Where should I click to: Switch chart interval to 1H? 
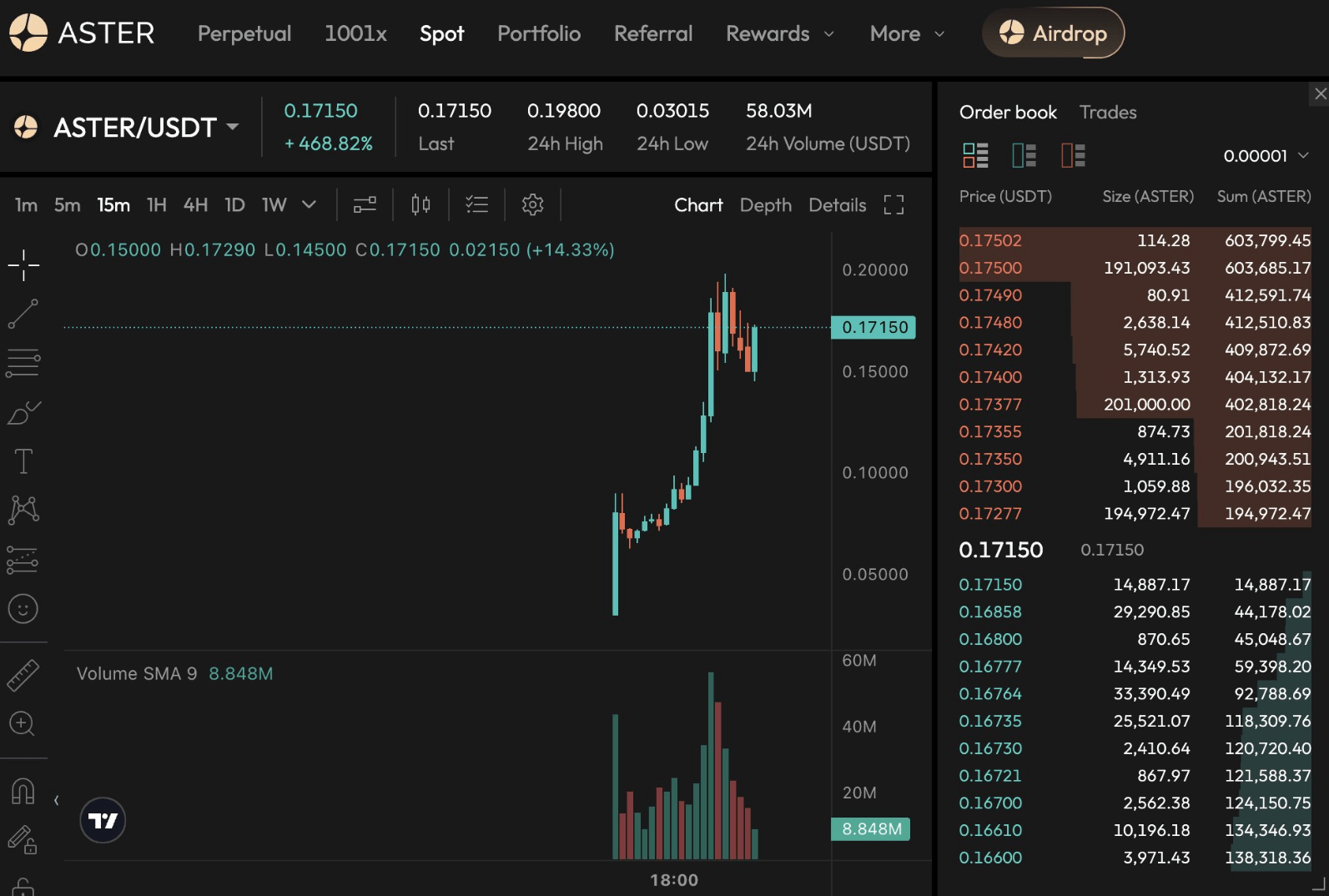point(157,205)
